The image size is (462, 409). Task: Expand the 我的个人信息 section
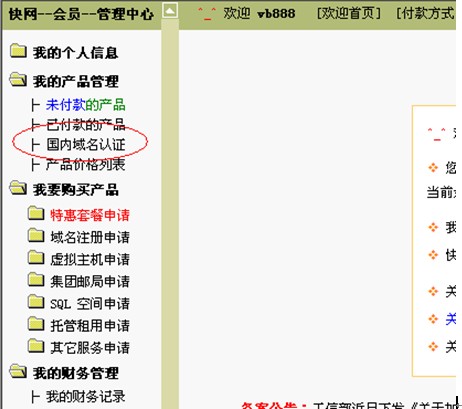[x=75, y=52]
